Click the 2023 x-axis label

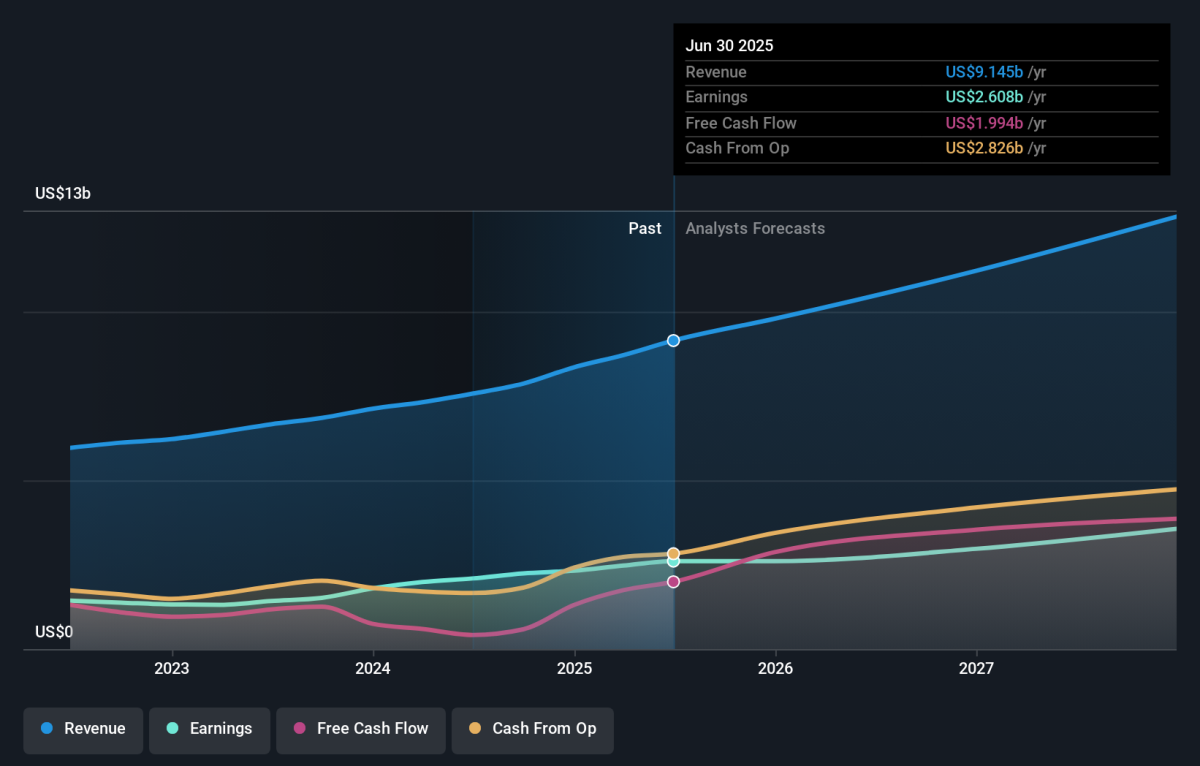(172, 668)
